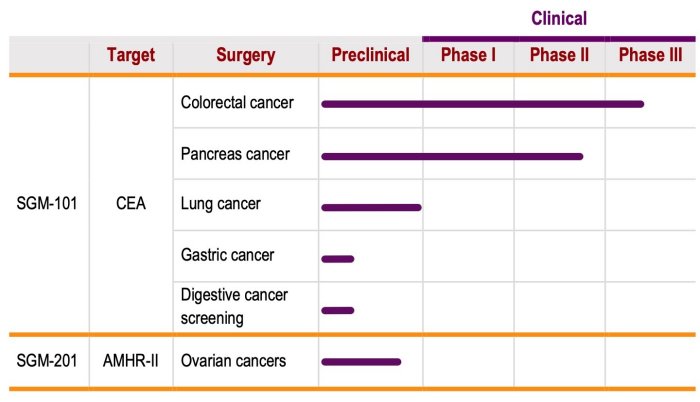Click the SGM-201 product label
This screenshot has width=700, height=402.
47,361
